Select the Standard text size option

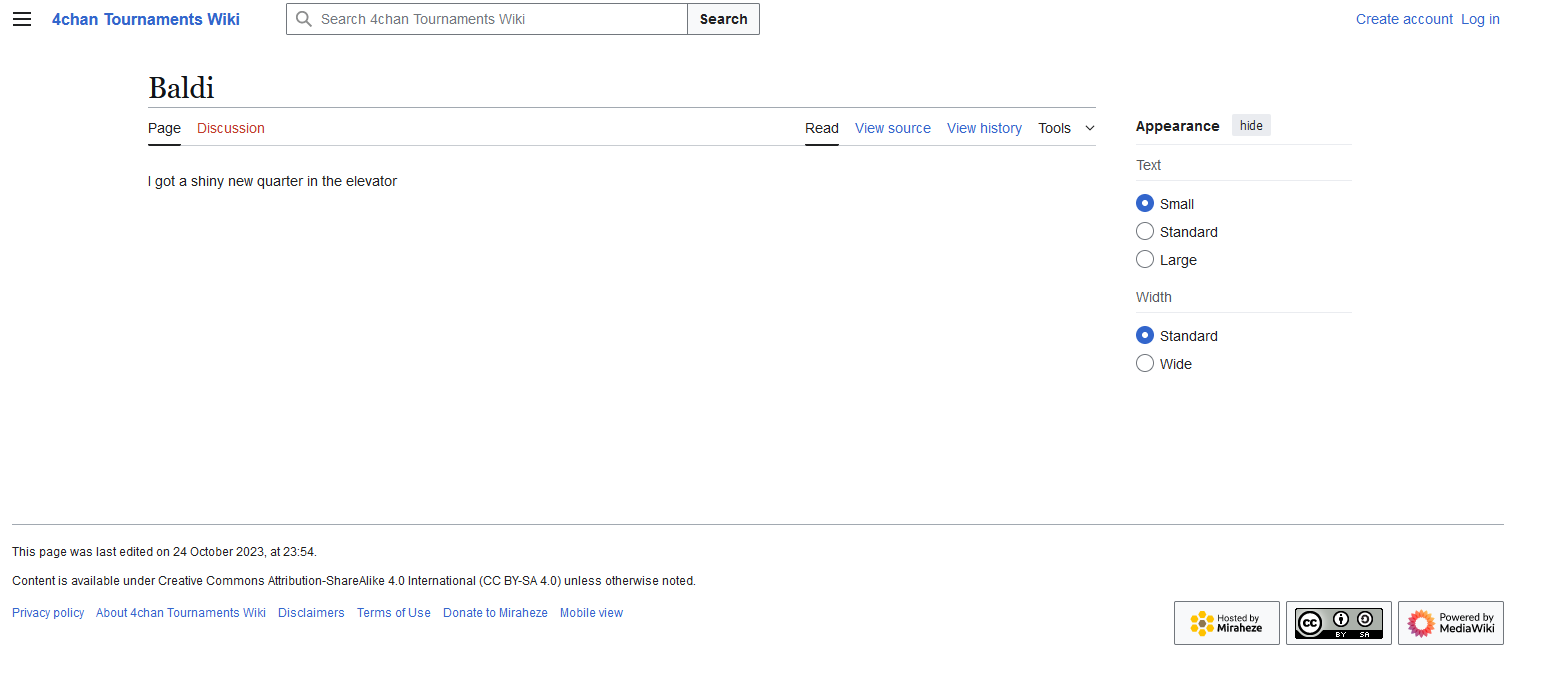point(1145,231)
